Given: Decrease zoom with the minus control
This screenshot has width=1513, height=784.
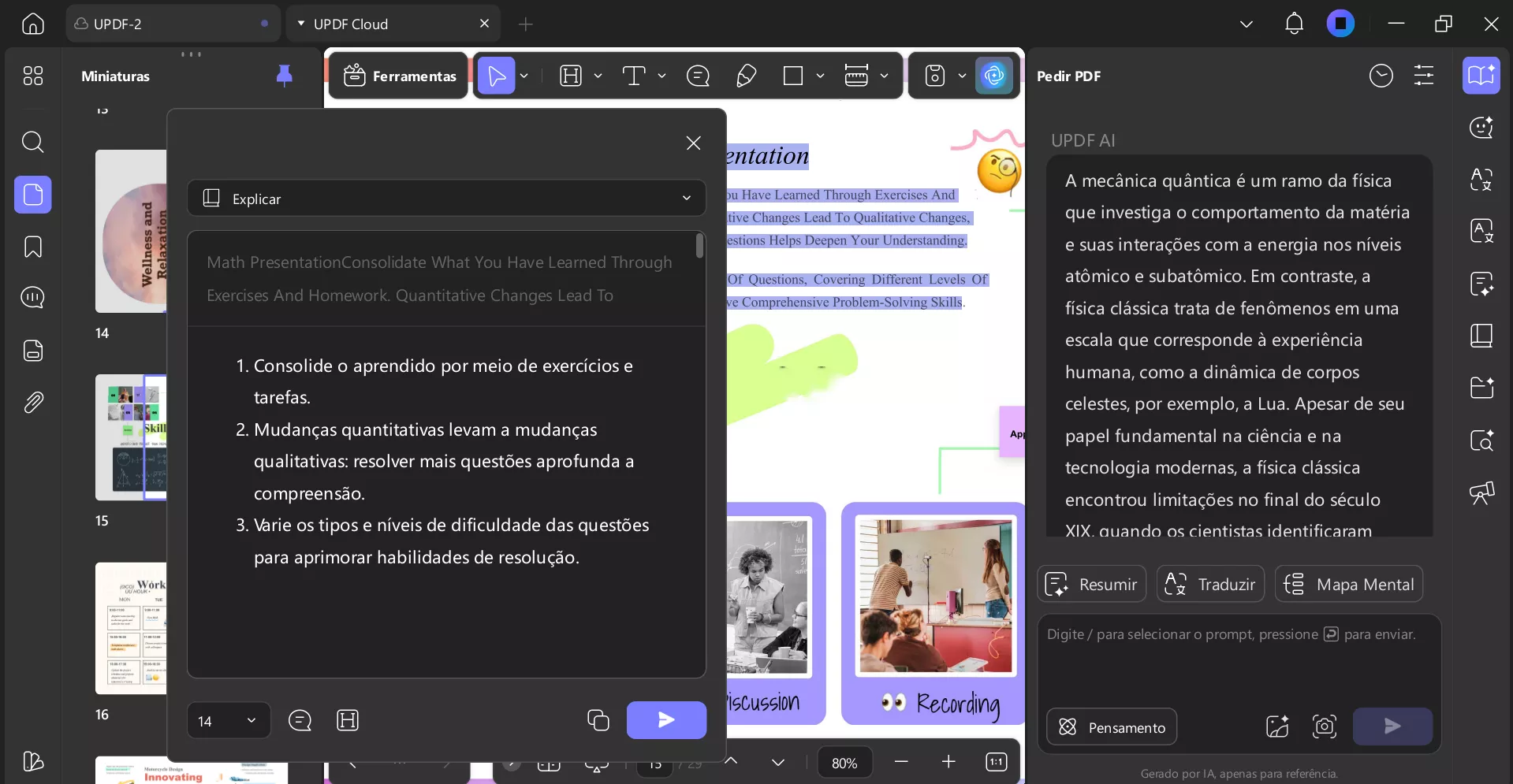Looking at the screenshot, I should point(902,762).
